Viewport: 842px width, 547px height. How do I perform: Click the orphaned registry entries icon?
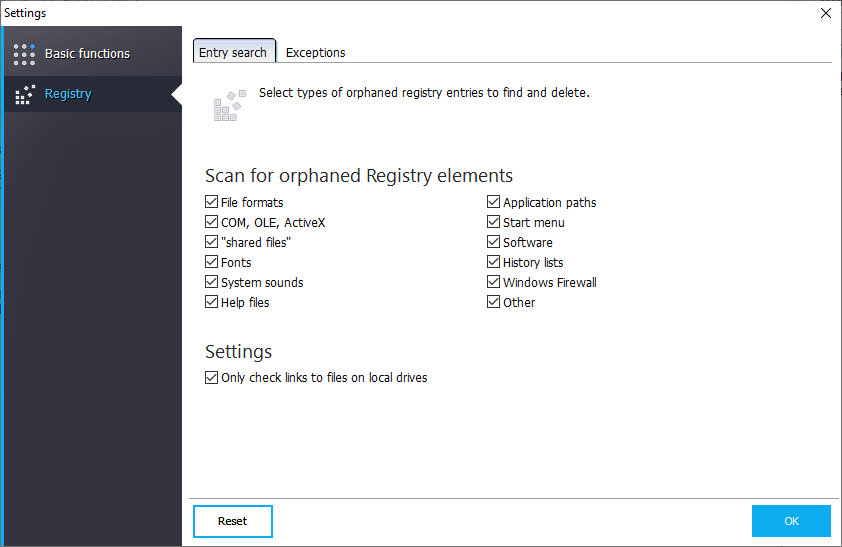pos(229,105)
